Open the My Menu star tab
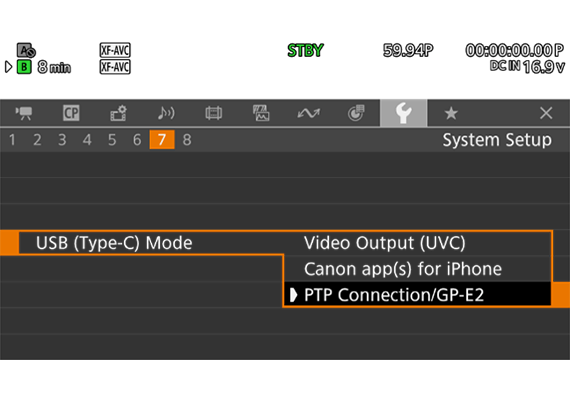The height and width of the screenshot is (400, 570). point(451,113)
